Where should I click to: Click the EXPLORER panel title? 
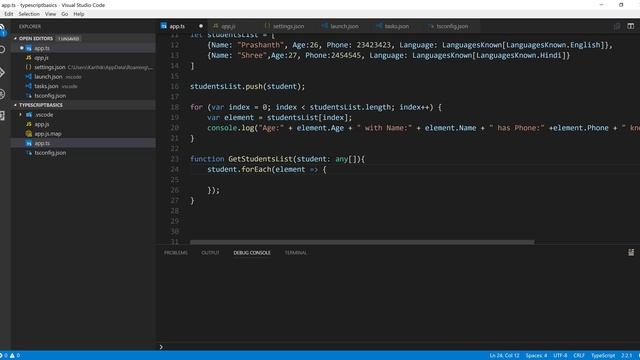[x=30, y=27]
